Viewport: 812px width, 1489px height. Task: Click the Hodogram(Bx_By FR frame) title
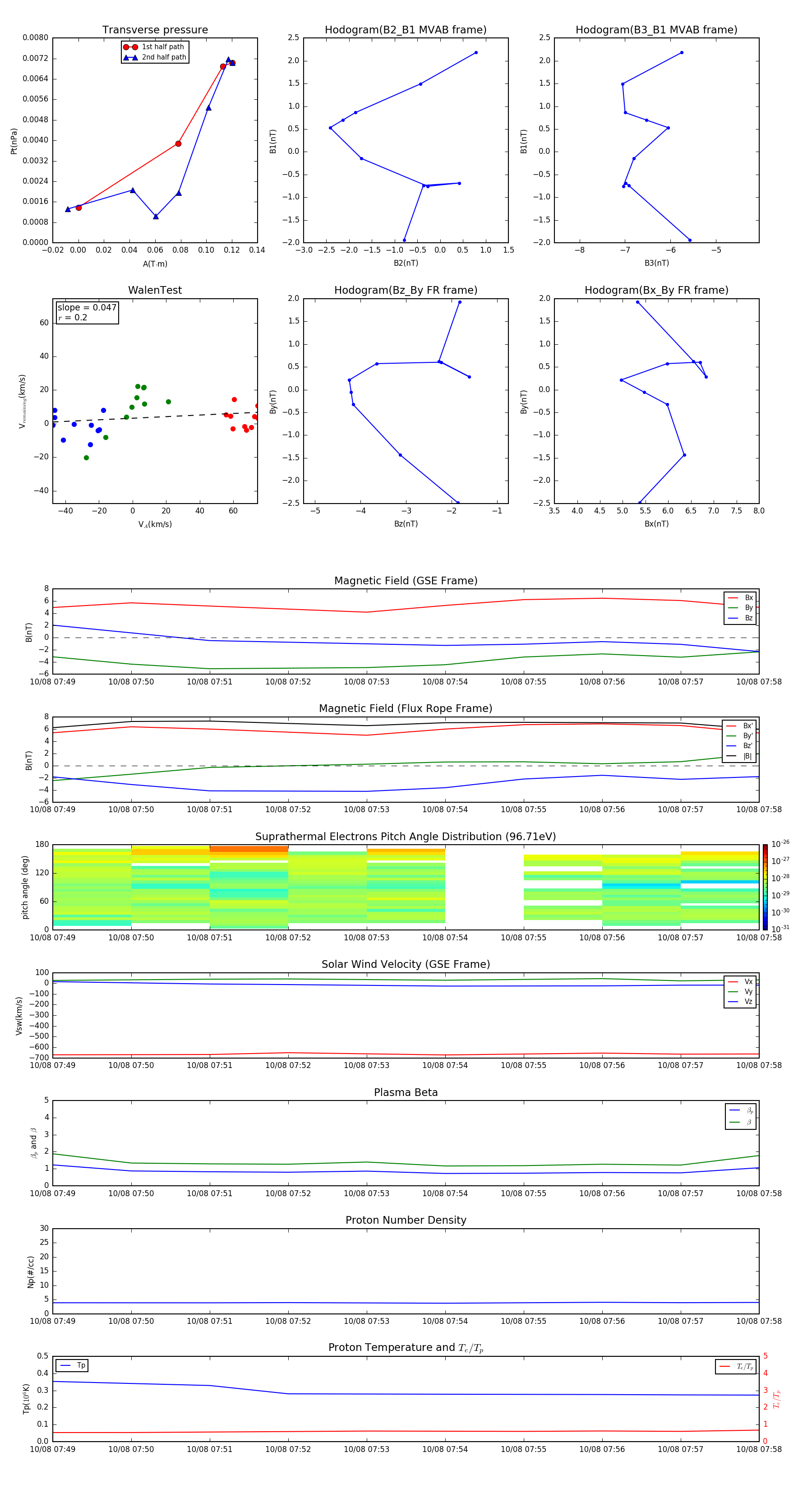click(656, 290)
